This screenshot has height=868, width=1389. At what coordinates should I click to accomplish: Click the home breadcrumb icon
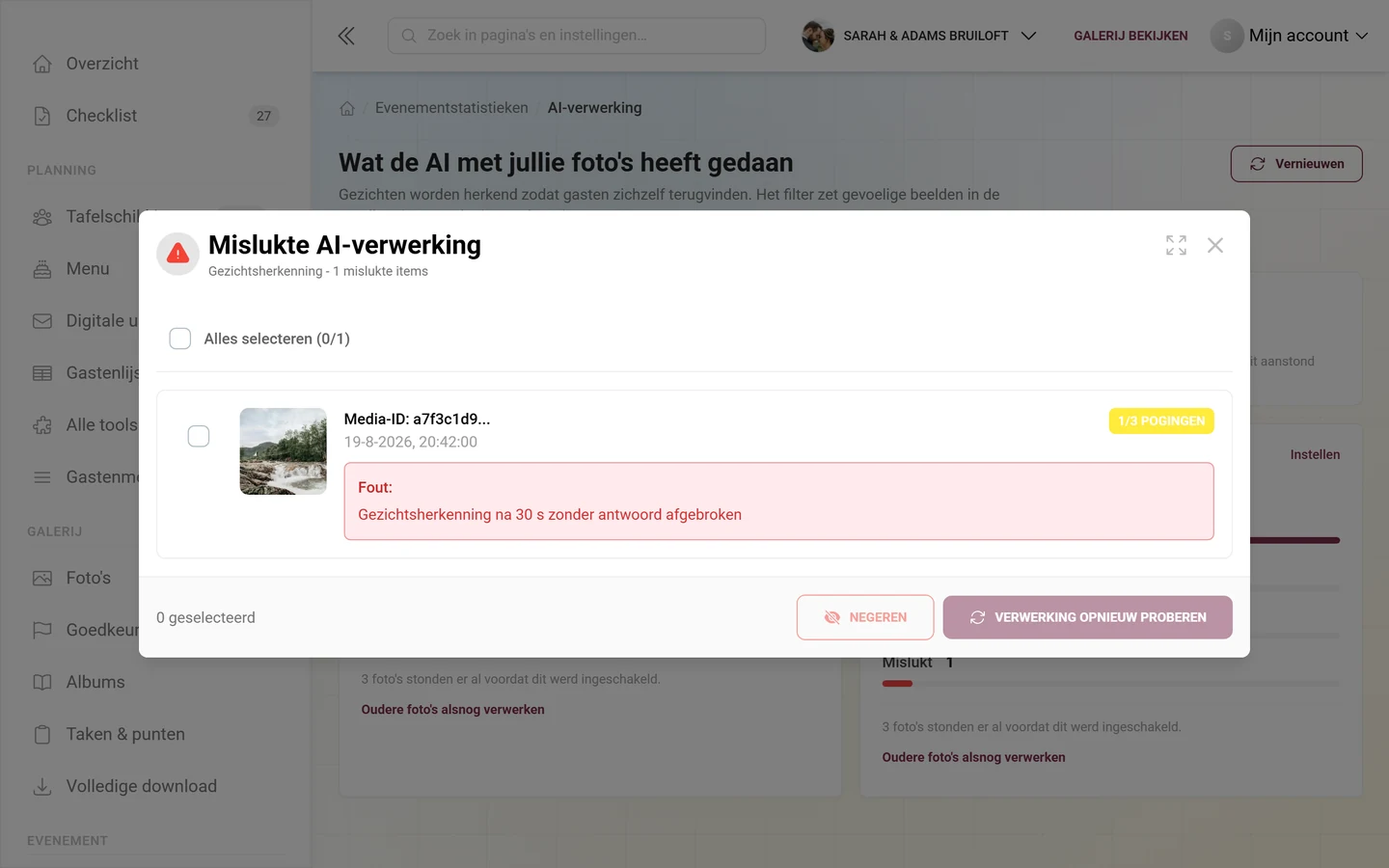tap(347, 108)
